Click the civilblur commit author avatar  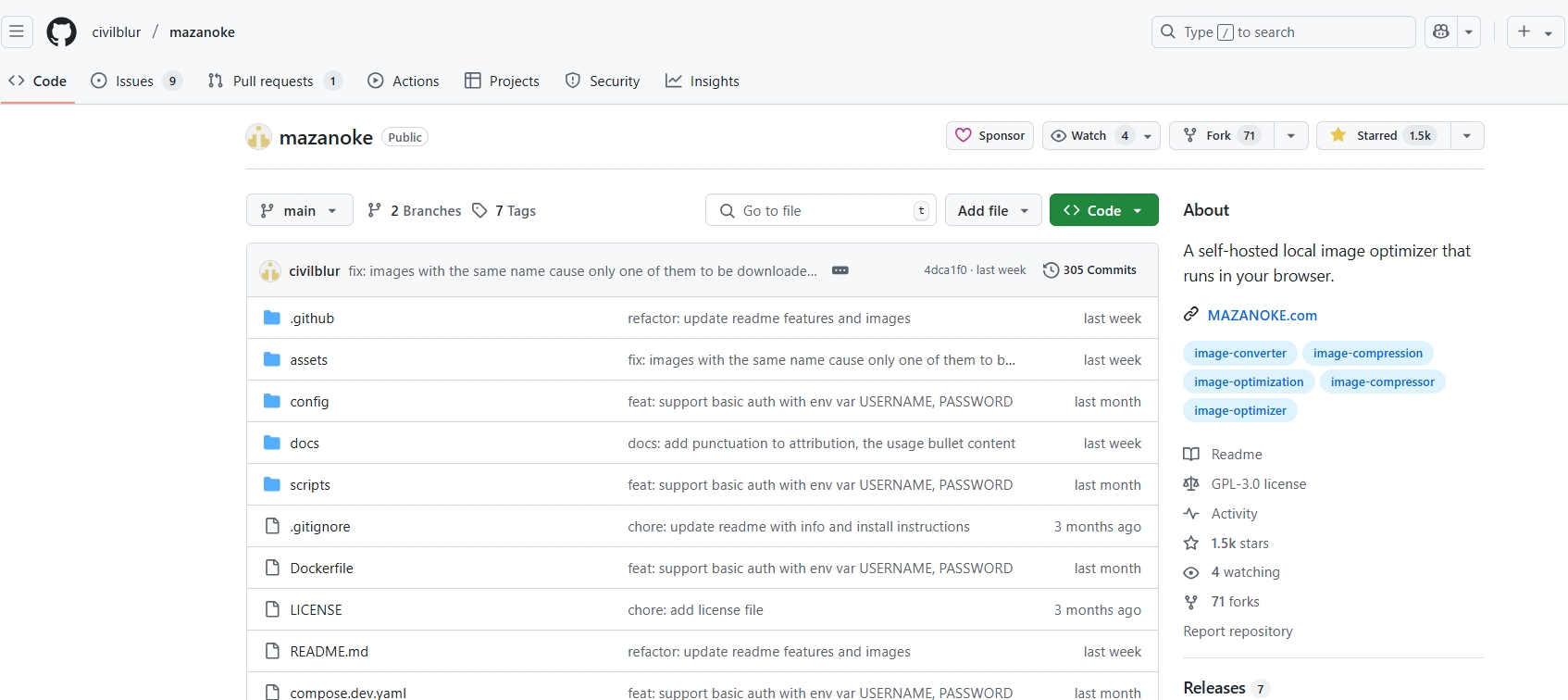(x=270, y=270)
